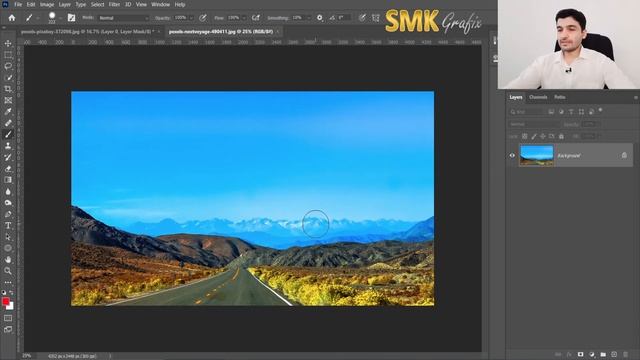Select the Pen tool
This screenshot has height=360, width=640.
[x=8, y=214]
